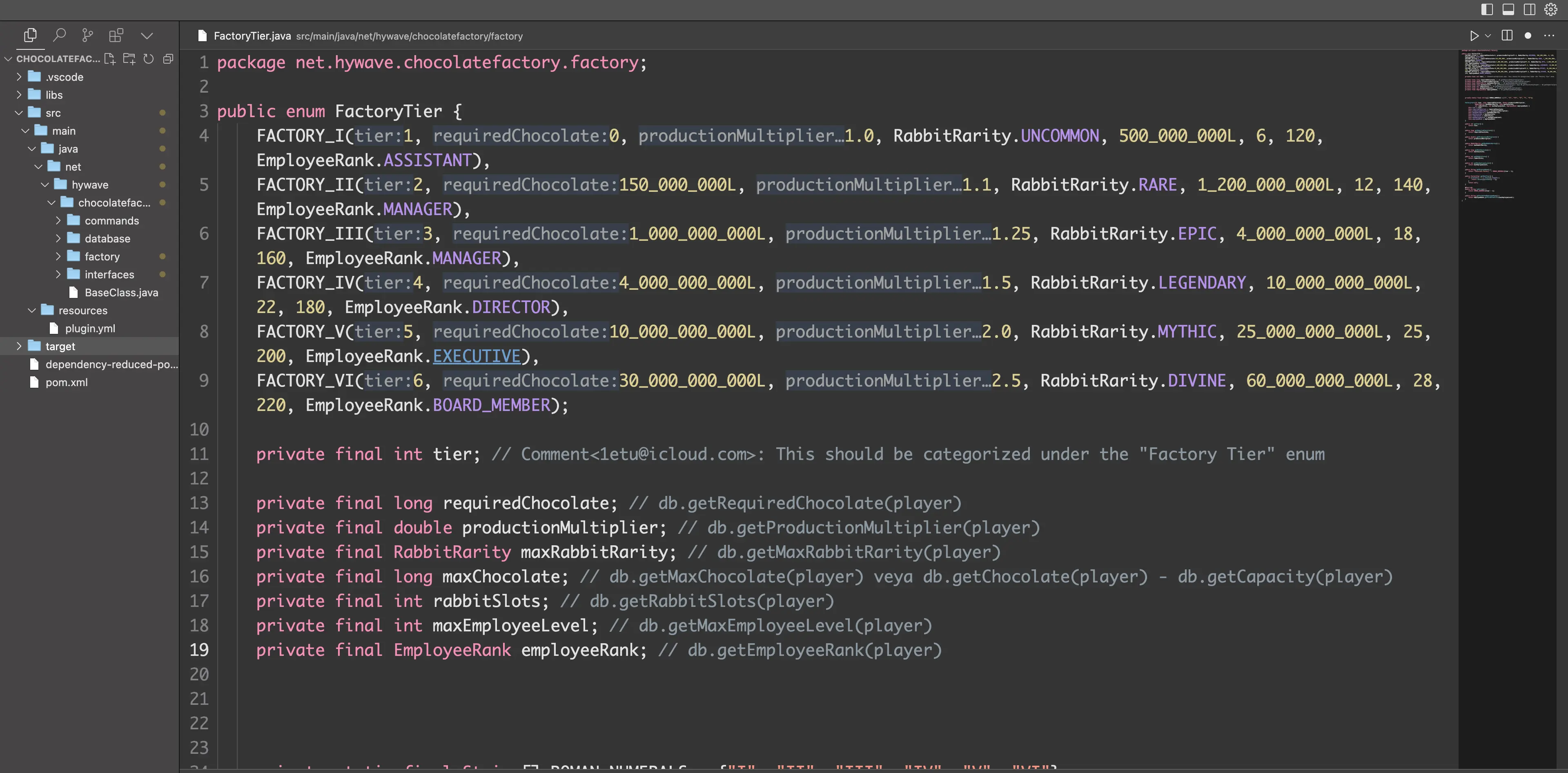The width and height of the screenshot is (1568, 773).
Task: Show additional views chevron in activity bar
Action: pyautogui.click(x=147, y=35)
